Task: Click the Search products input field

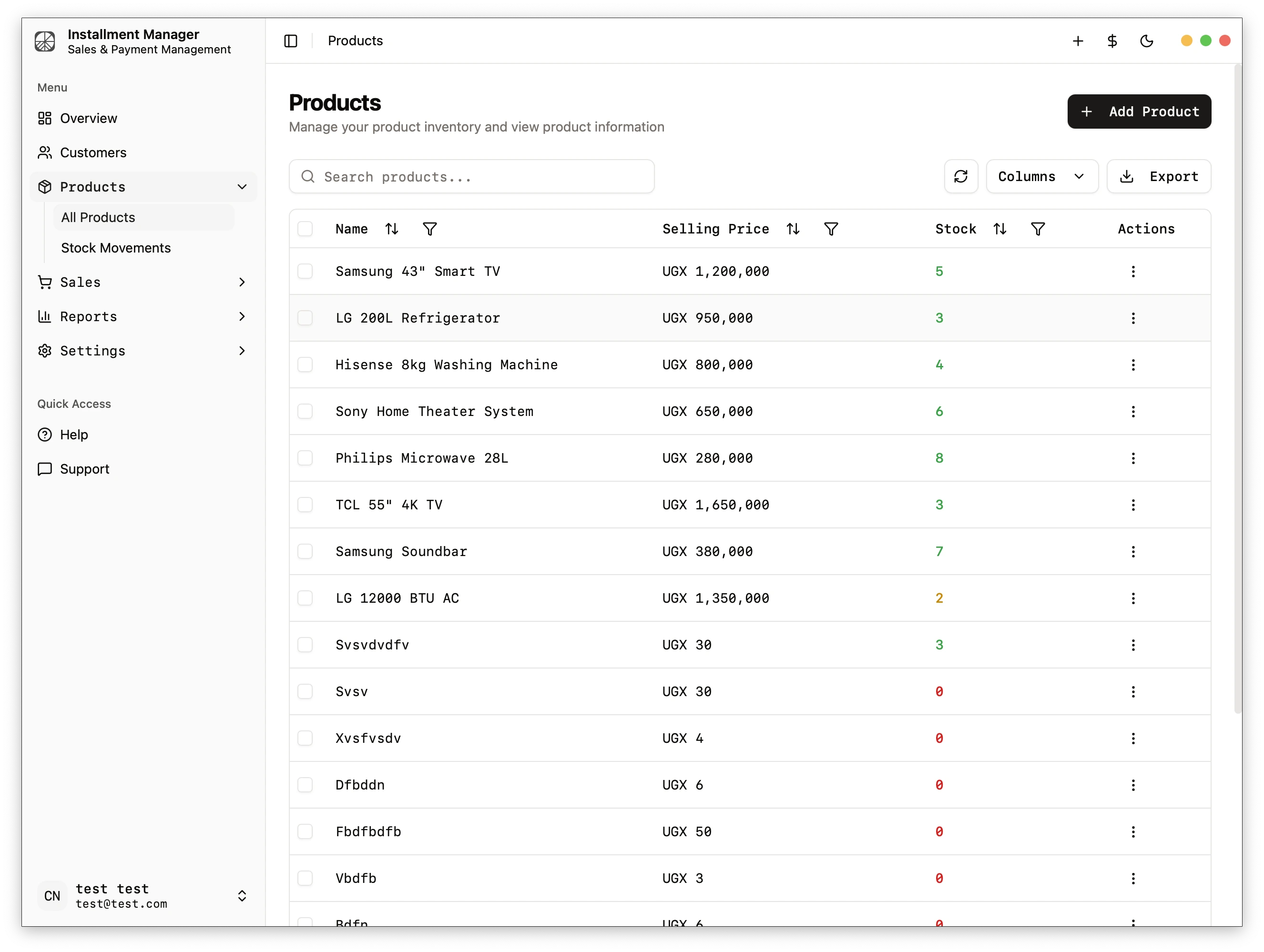Action: 471,176
